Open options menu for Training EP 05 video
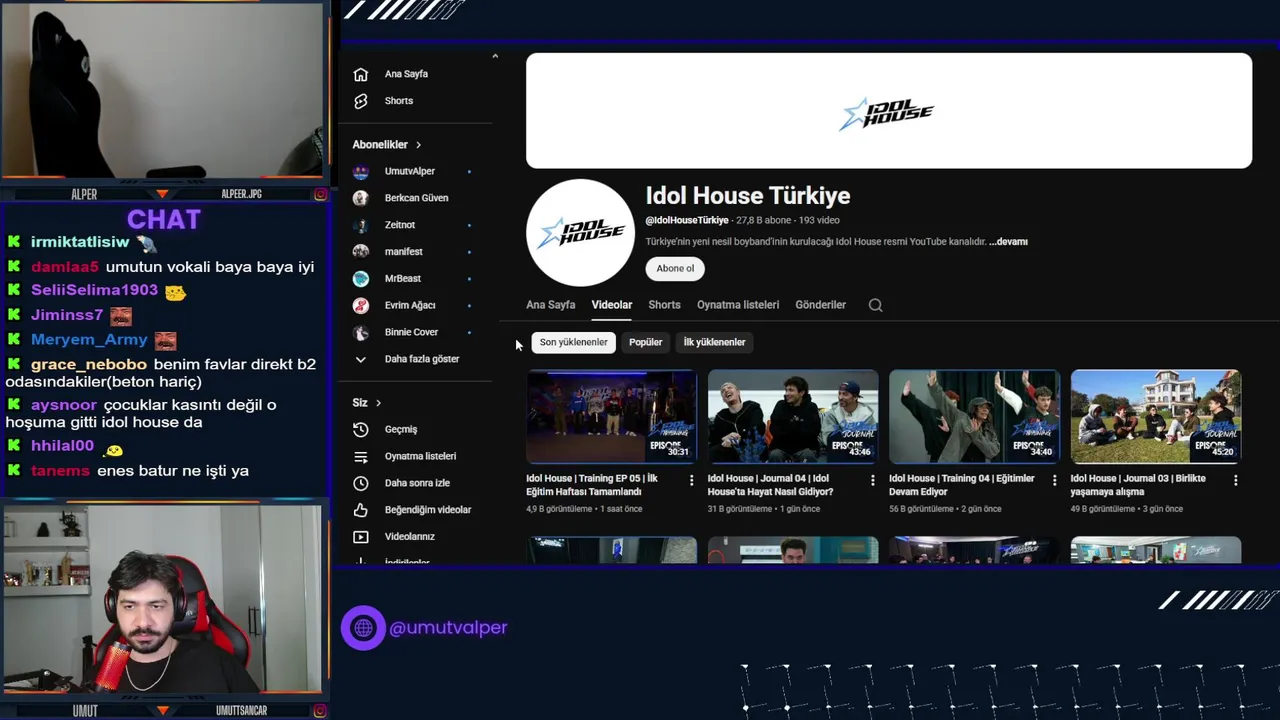Image resolution: width=1280 pixels, height=720 pixels. pos(691,480)
